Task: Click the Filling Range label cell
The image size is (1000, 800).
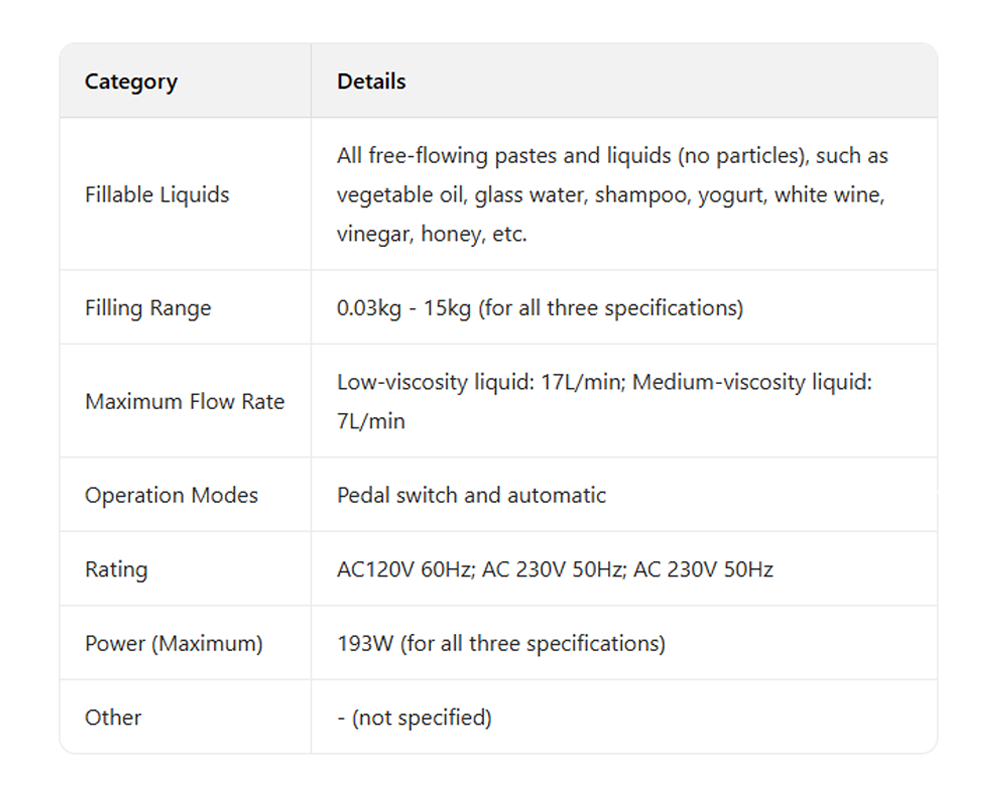Action: pos(148,308)
